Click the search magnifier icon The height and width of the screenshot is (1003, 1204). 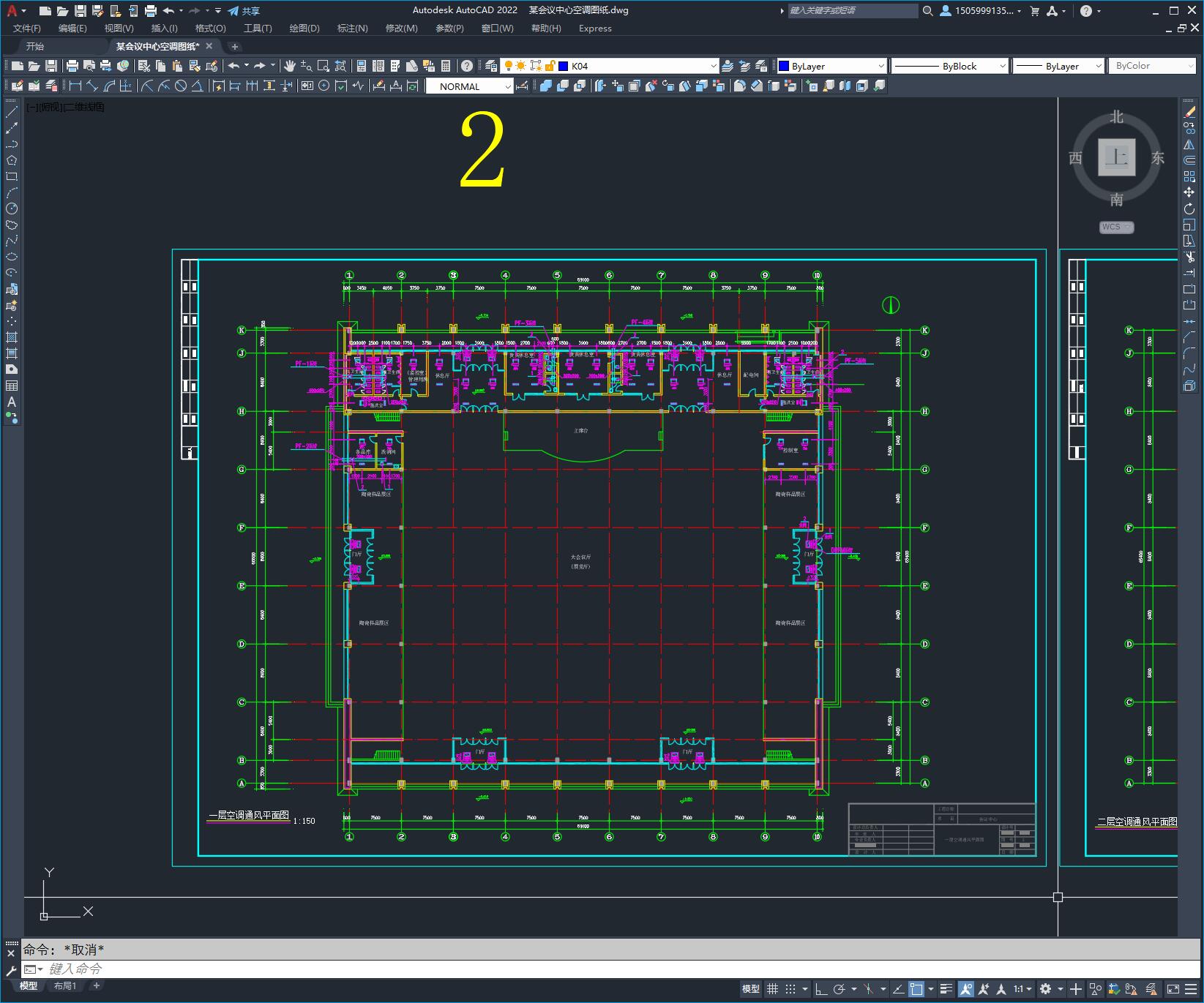click(x=927, y=11)
